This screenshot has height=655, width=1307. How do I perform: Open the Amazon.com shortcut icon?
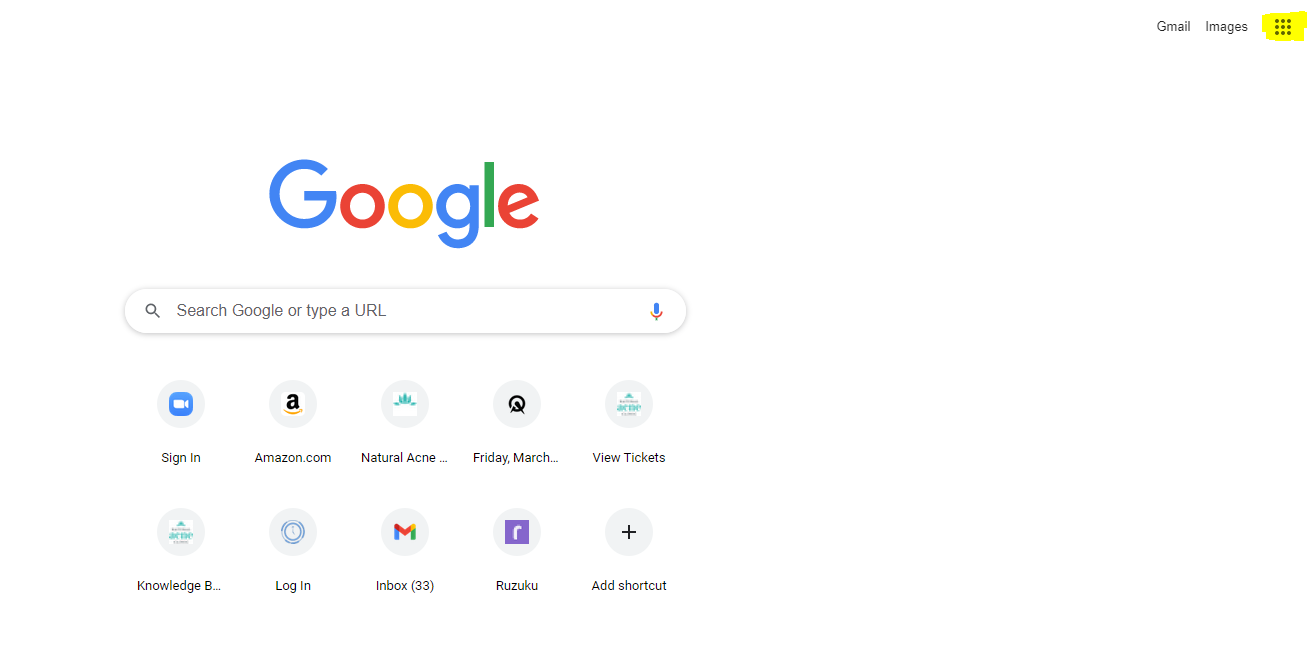(293, 404)
